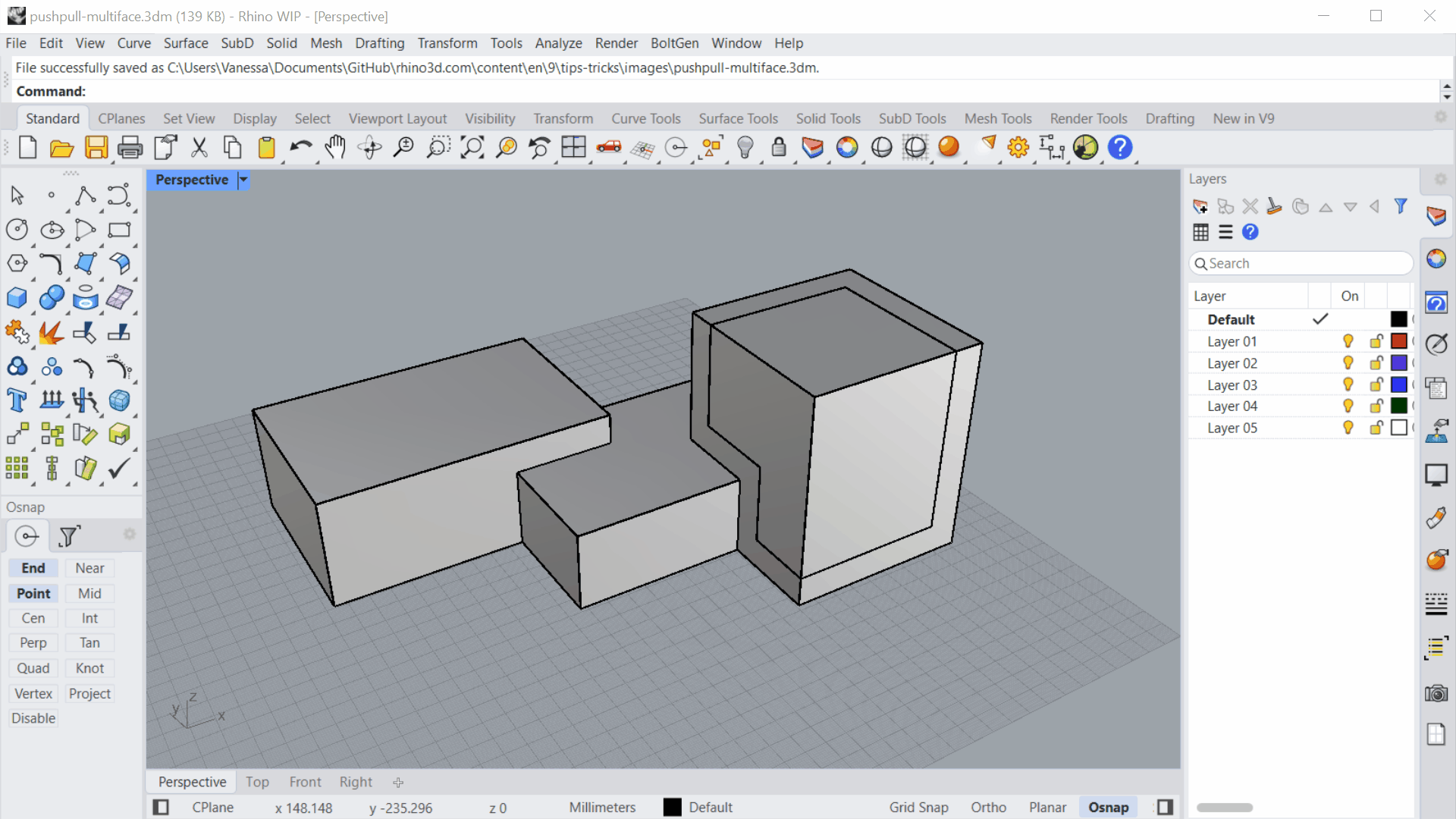Click the Undo arrow icon
Viewport: 1456px width, 819px height.
coord(300,147)
